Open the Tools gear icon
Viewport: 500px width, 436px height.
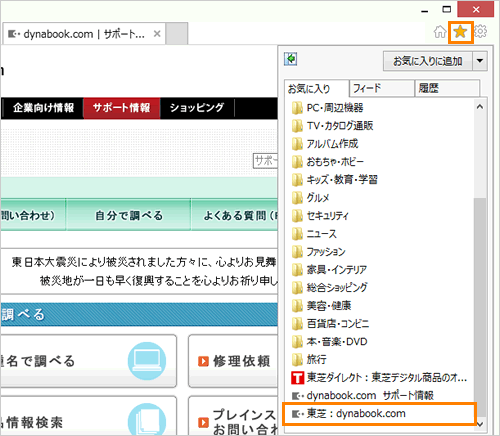[x=480, y=32]
